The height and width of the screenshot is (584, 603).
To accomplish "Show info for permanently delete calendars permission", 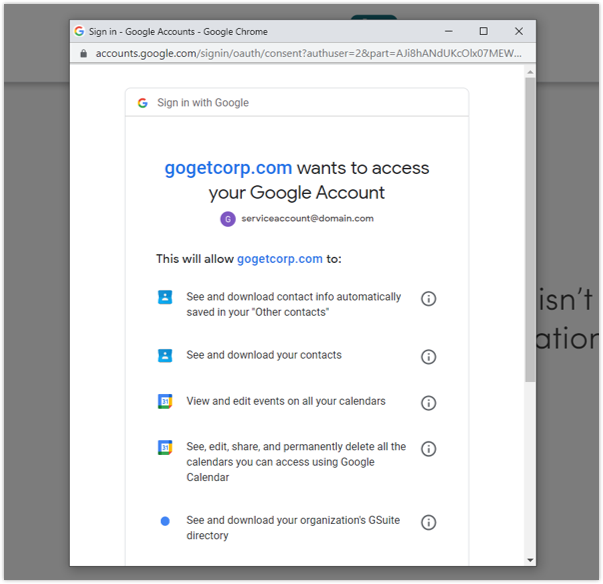I will click(x=428, y=449).
